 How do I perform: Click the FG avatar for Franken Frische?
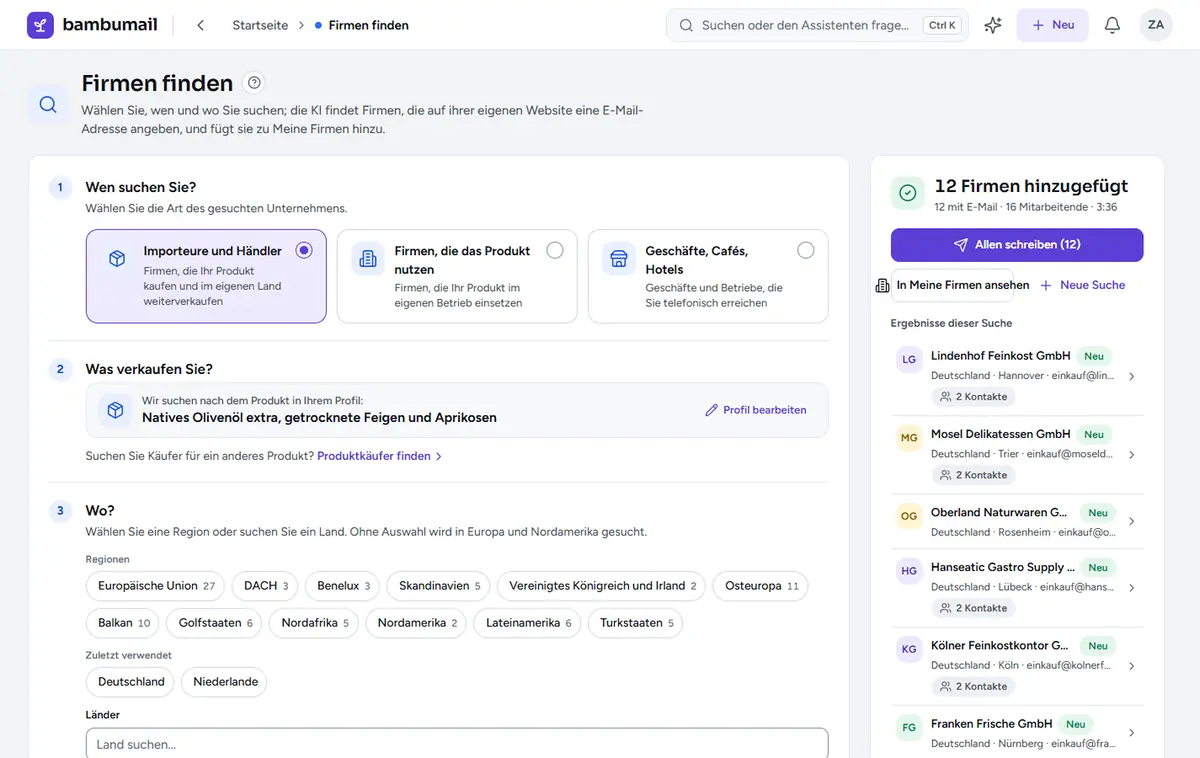909,727
